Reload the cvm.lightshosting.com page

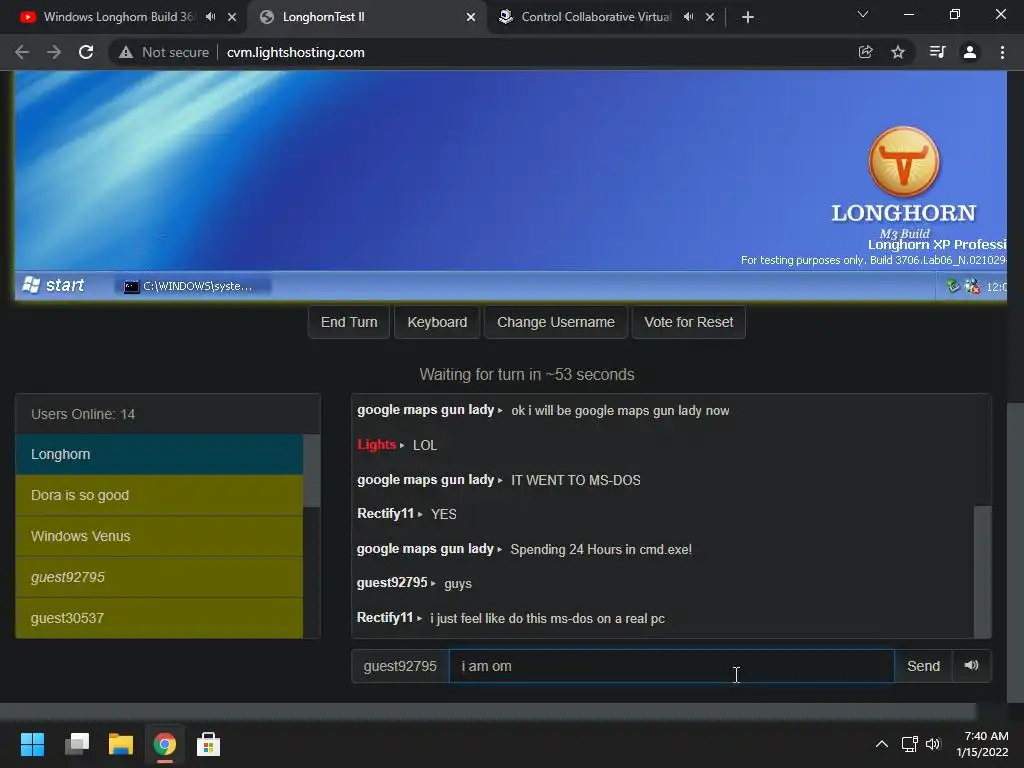[86, 52]
